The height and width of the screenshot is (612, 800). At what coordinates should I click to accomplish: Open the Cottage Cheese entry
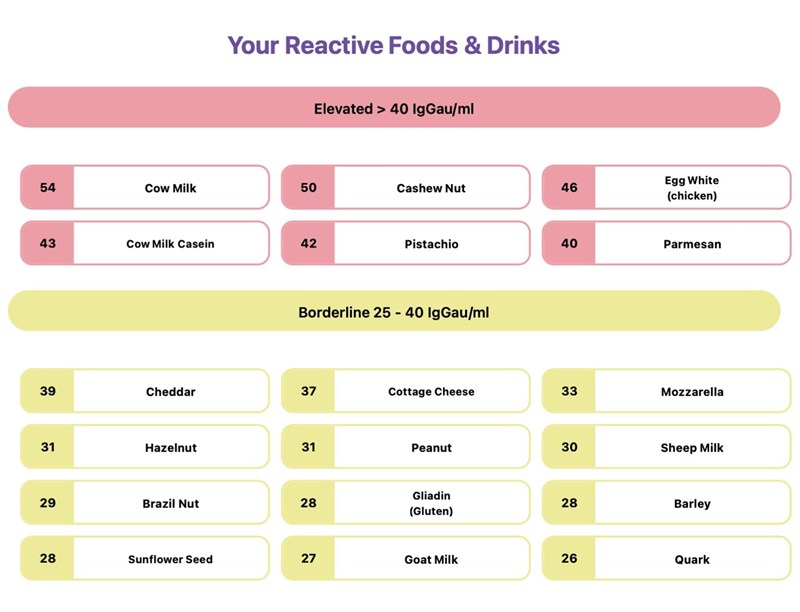coord(406,391)
